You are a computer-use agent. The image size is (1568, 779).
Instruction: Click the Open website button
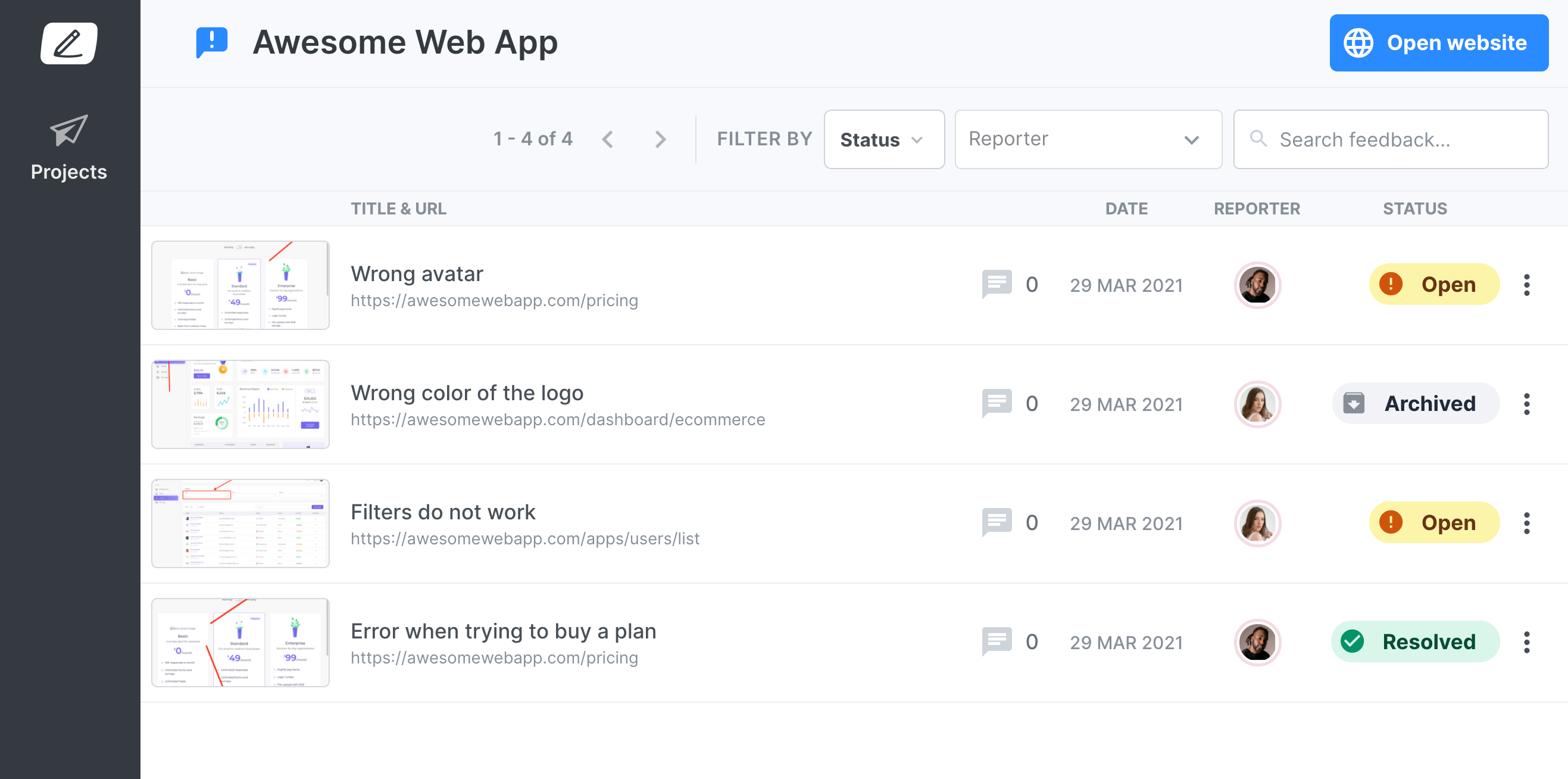(x=1438, y=43)
